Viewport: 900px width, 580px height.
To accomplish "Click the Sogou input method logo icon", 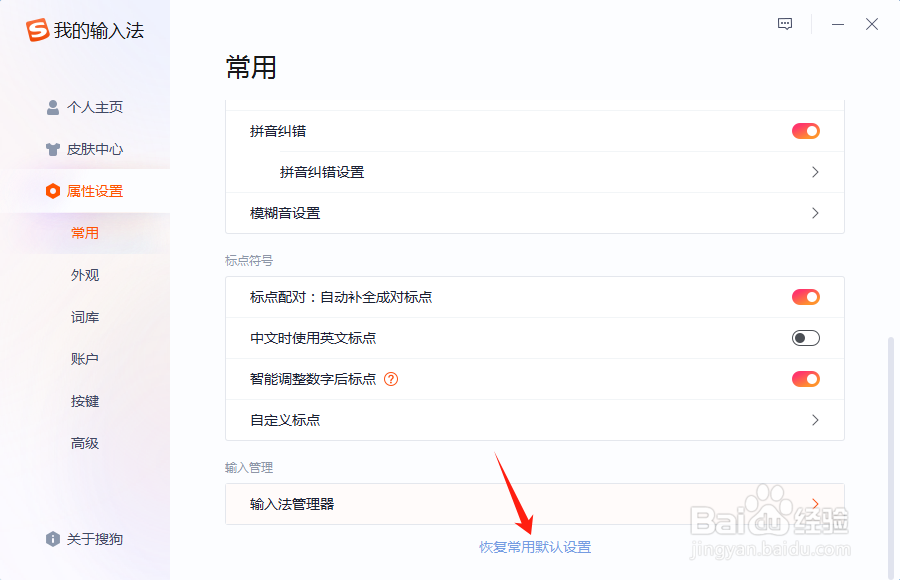I will tap(36, 30).
